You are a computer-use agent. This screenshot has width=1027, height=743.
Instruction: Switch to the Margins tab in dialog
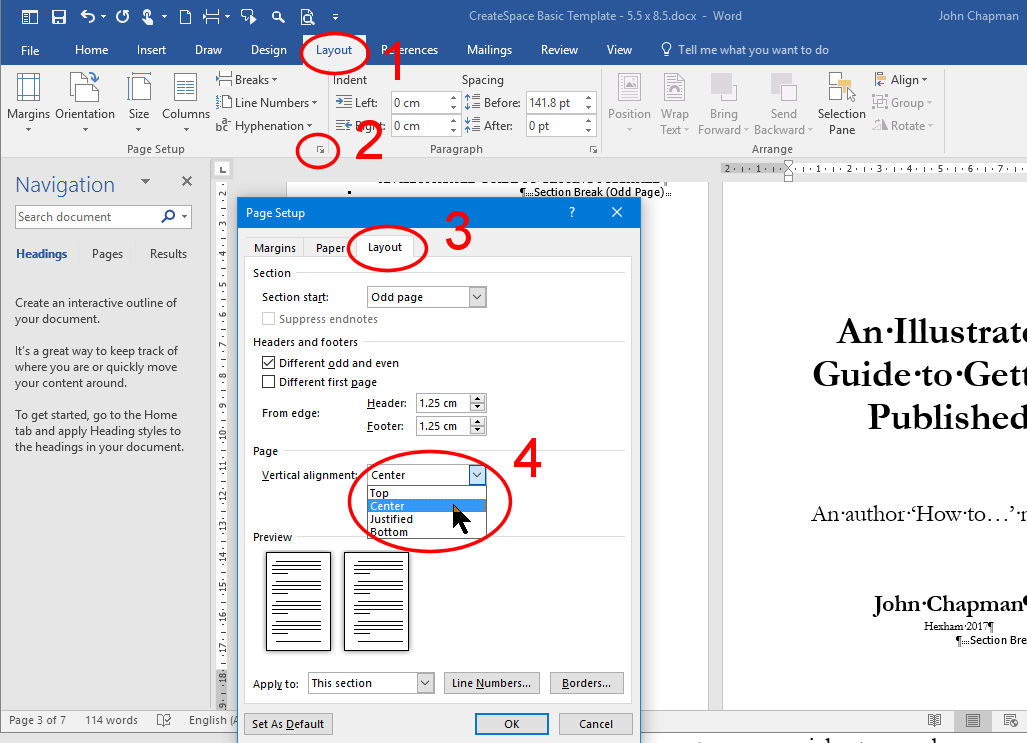pos(274,248)
